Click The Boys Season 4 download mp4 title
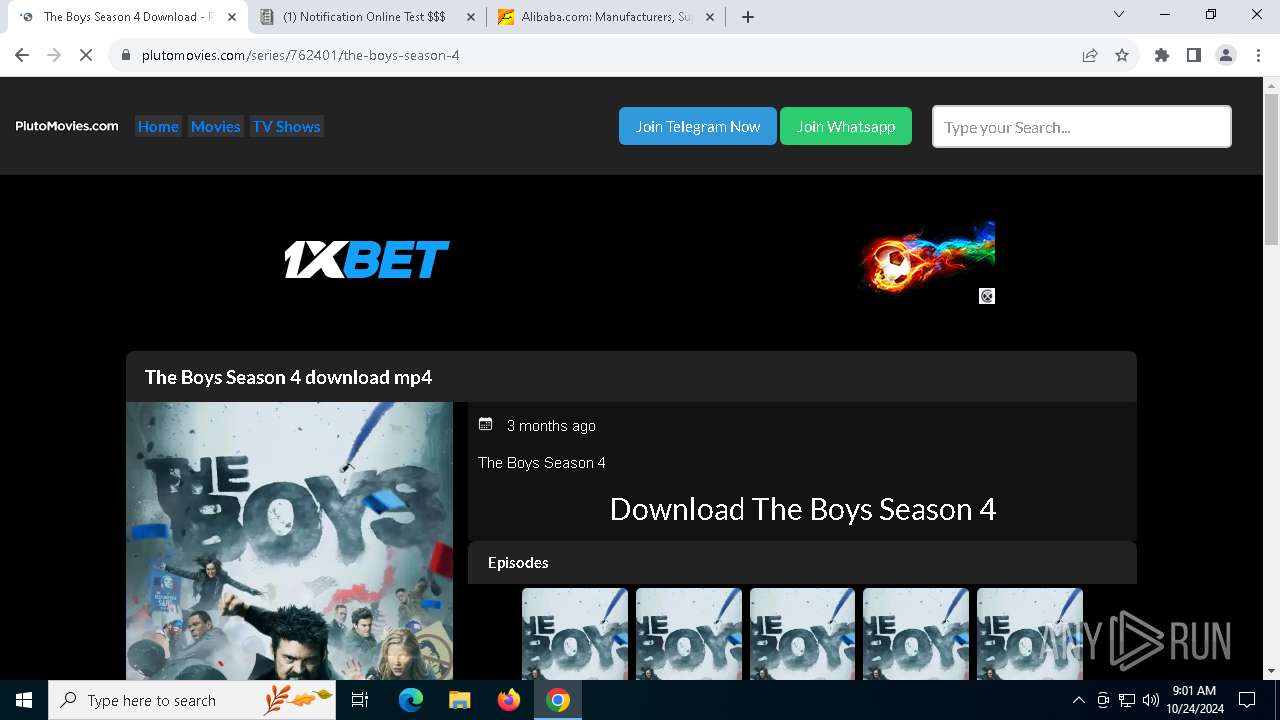Screen dimensions: 1280x720 pyautogui.click(x=288, y=377)
